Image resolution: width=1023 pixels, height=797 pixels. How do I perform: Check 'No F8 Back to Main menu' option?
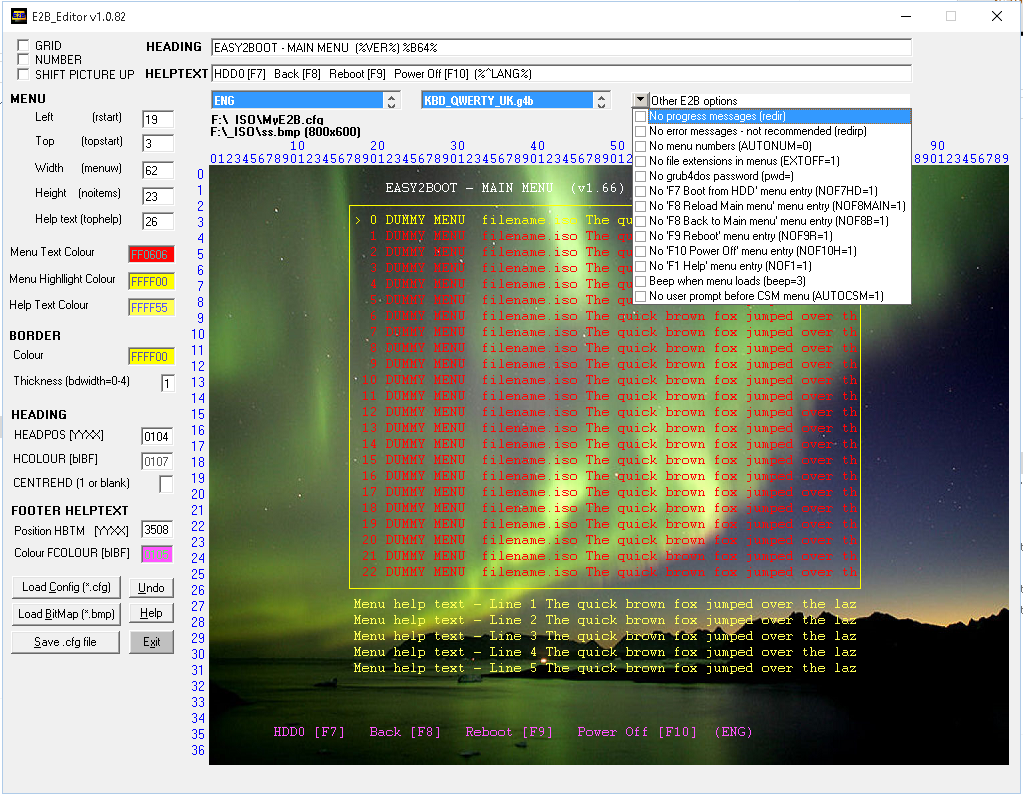pyautogui.click(x=641, y=221)
